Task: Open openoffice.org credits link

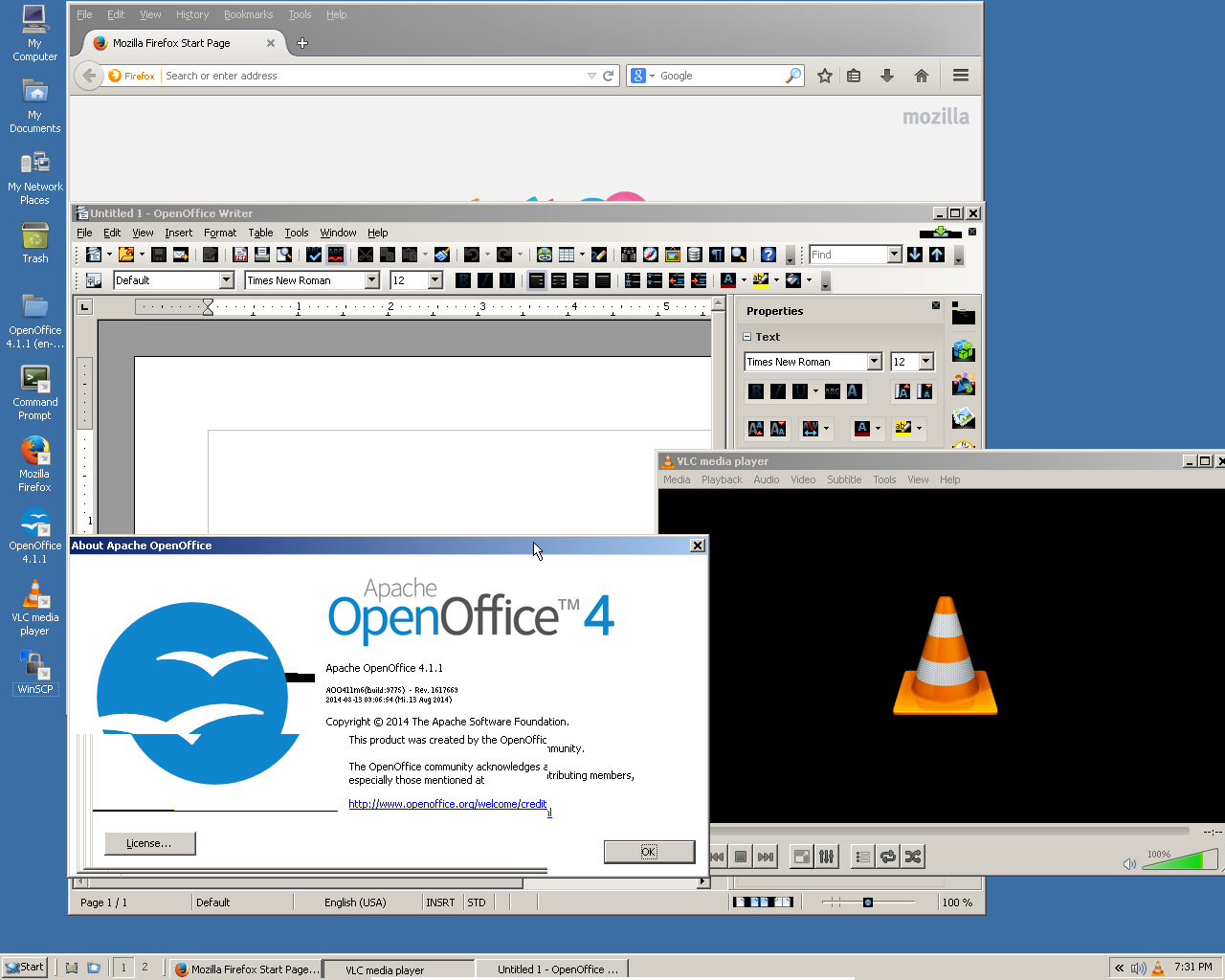Action: point(448,804)
